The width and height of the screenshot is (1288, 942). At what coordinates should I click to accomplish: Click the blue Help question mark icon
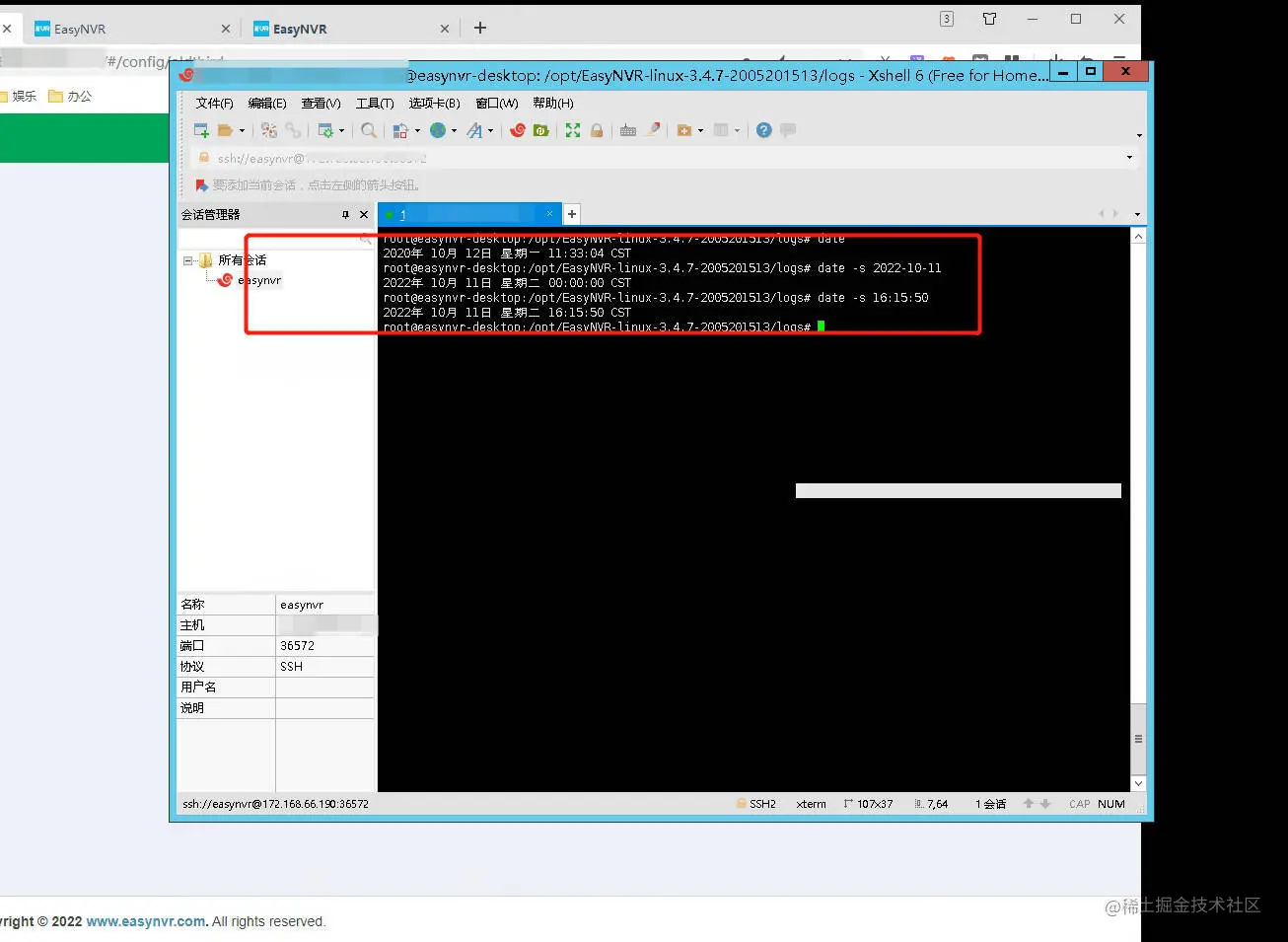click(763, 130)
